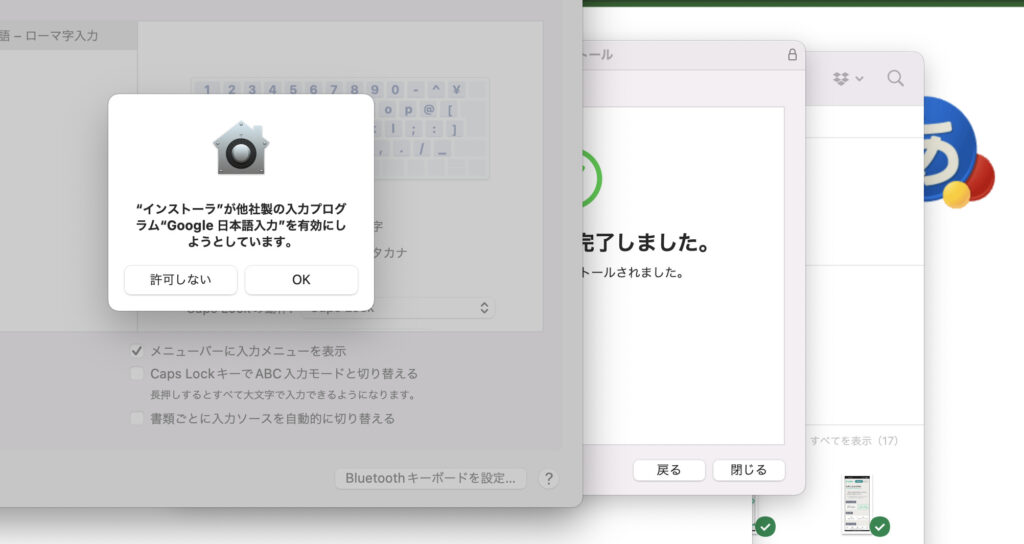1024x544 pixels.
Task: Click the search magnifier in Finder window
Action: coord(895,78)
